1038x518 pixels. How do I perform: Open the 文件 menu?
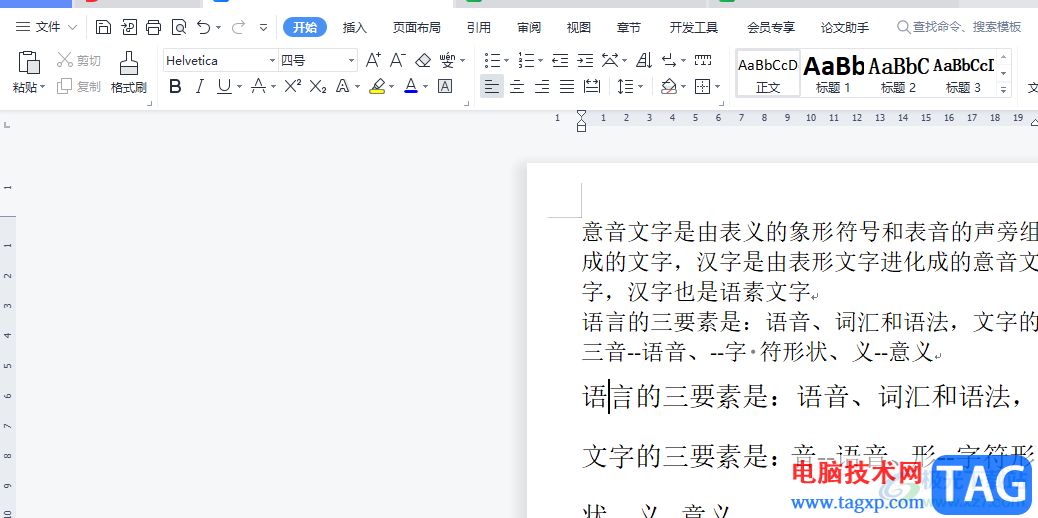(47, 27)
